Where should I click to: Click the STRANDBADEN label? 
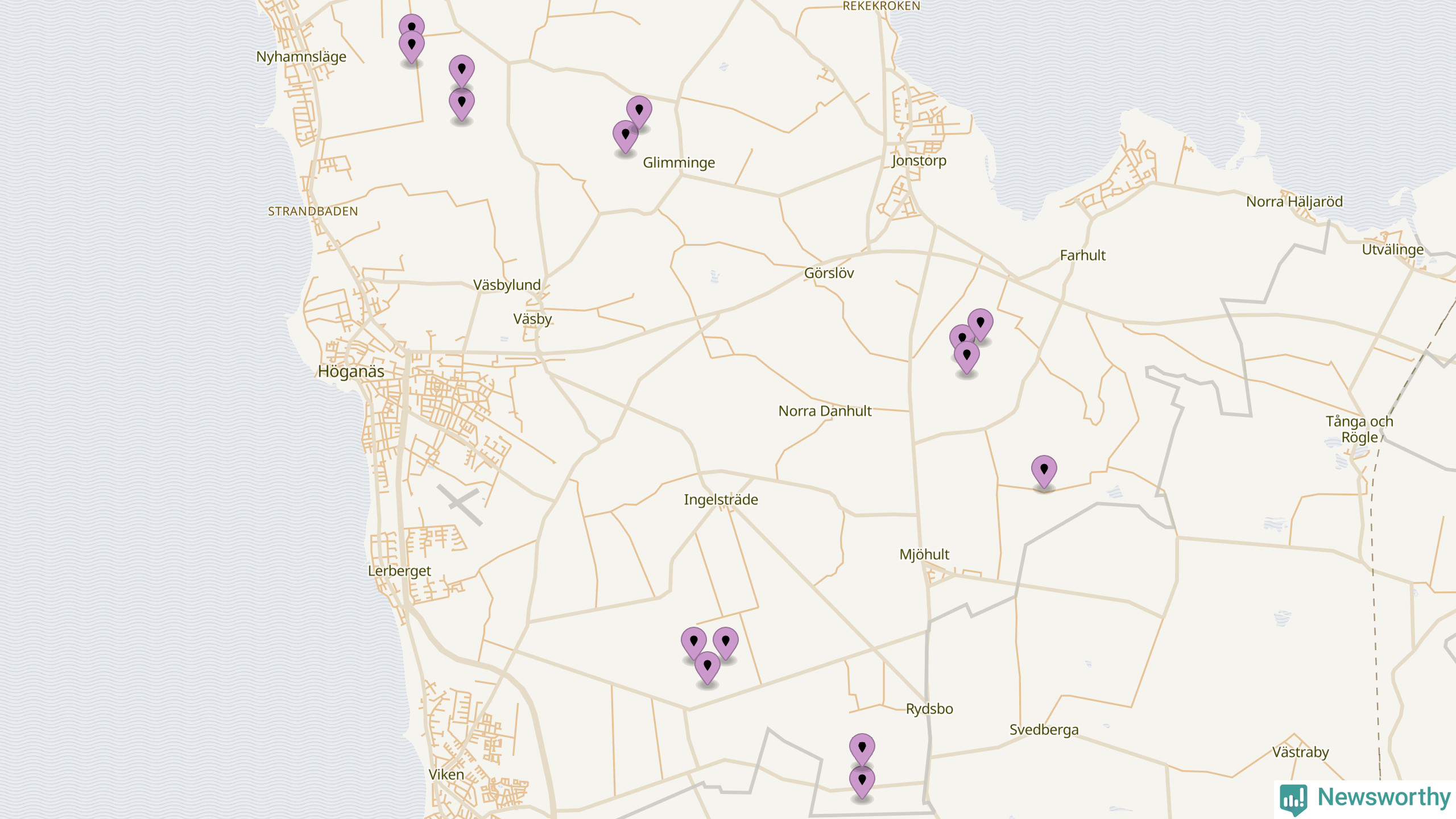tap(313, 212)
